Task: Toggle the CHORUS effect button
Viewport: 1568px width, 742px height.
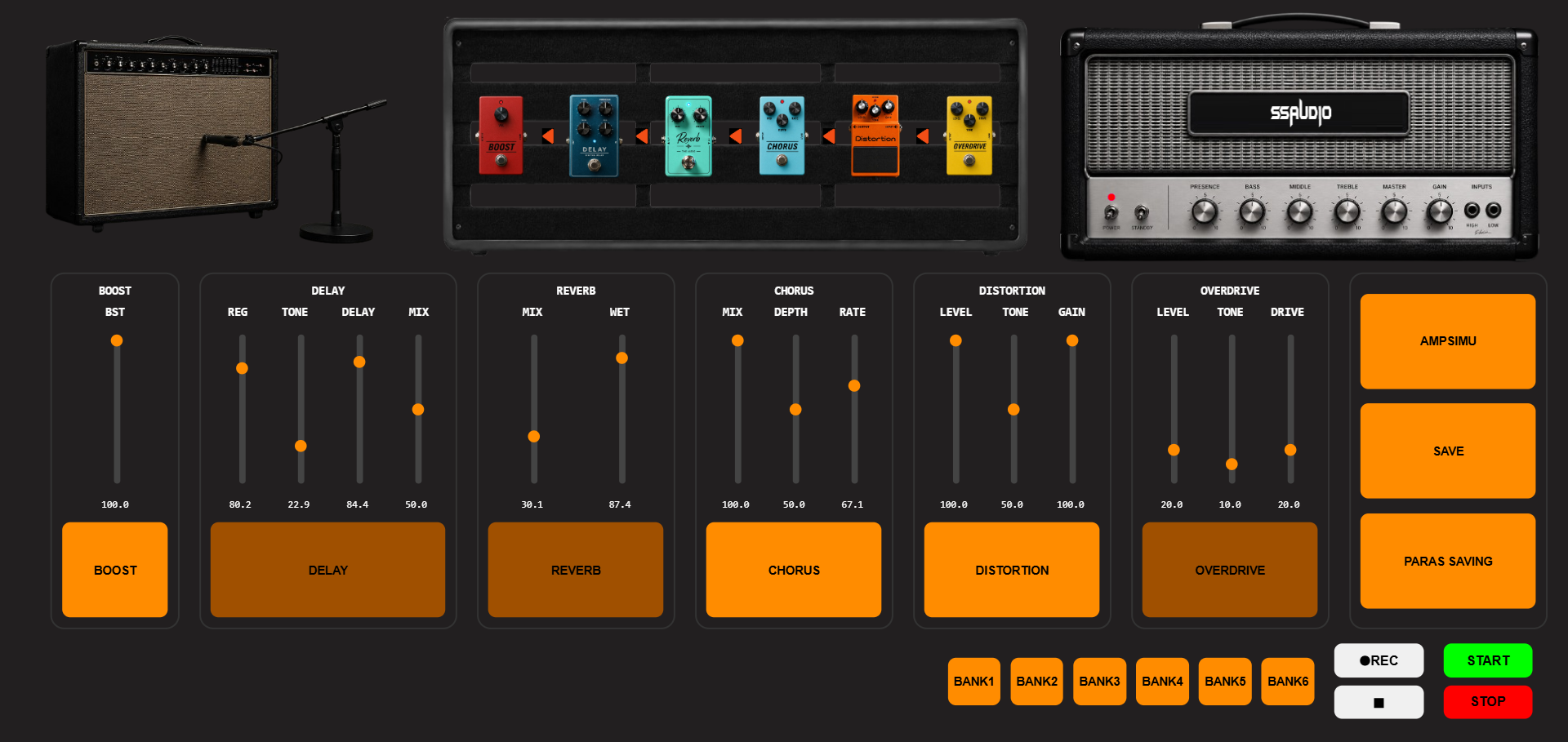Action: (794, 570)
